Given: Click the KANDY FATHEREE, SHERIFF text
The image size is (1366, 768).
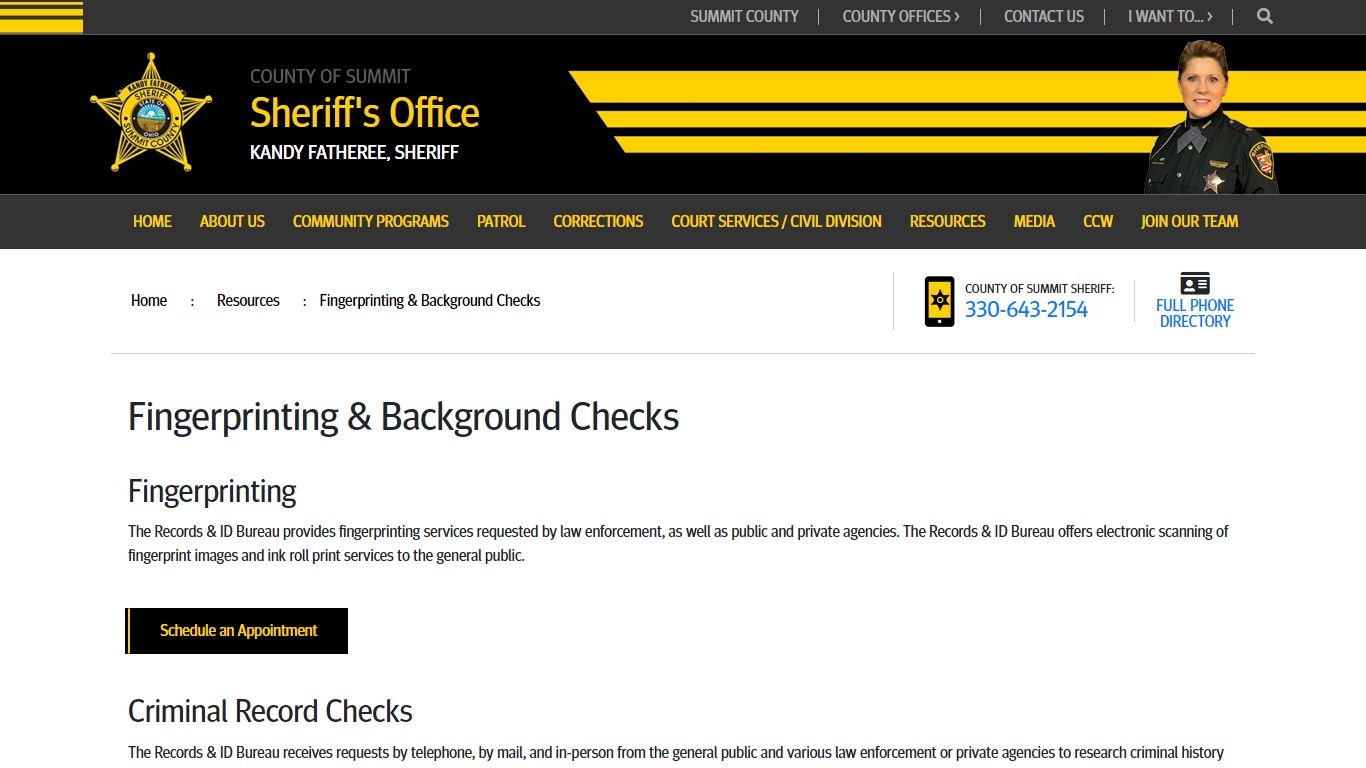Looking at the screenshot, I should pos(354,153).
